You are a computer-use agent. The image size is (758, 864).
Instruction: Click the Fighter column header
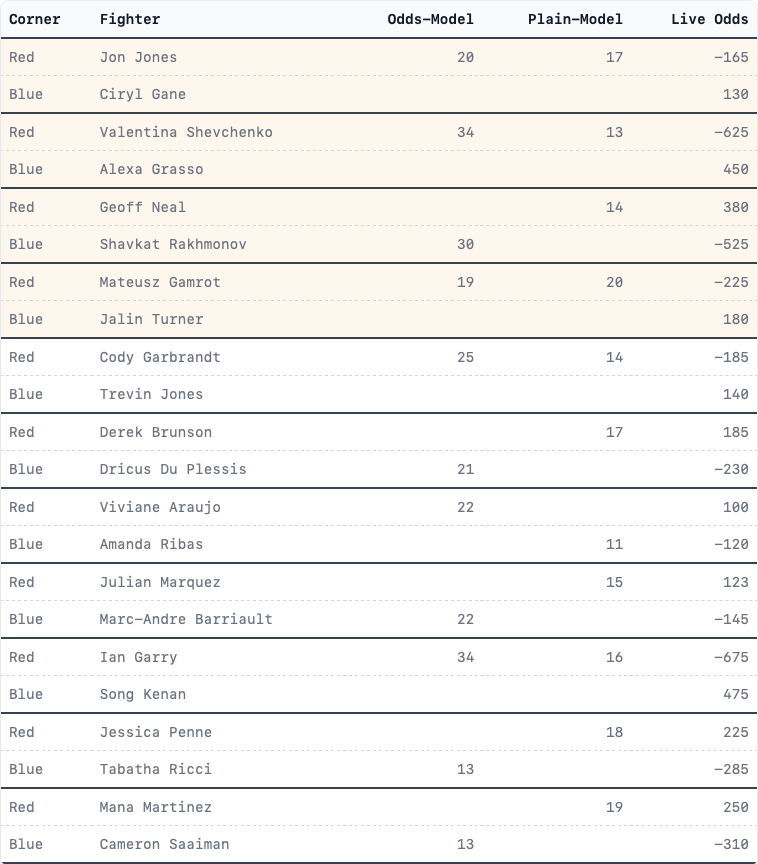[130, 19]
